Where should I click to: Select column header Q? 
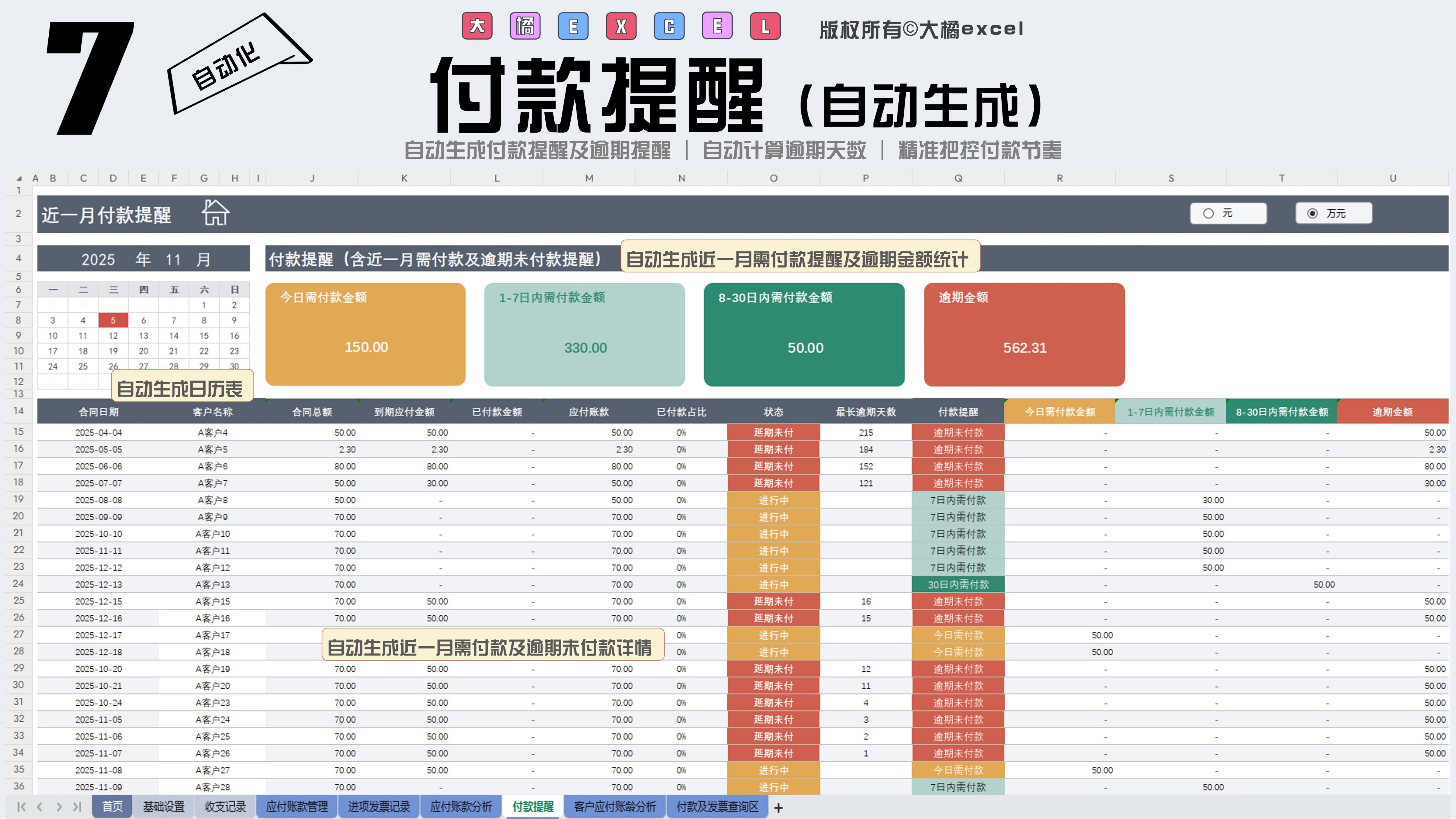click(x=958, y=178)
